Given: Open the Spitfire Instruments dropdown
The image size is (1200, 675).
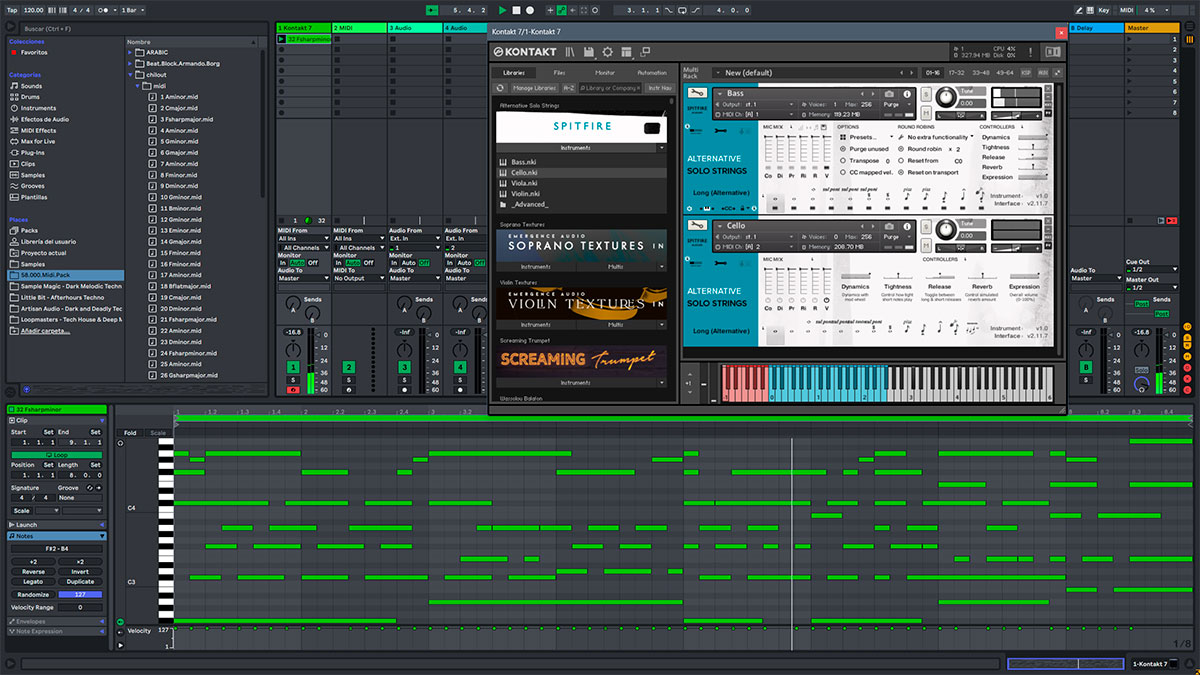Looking at the screenshot, I should [581, 148].
